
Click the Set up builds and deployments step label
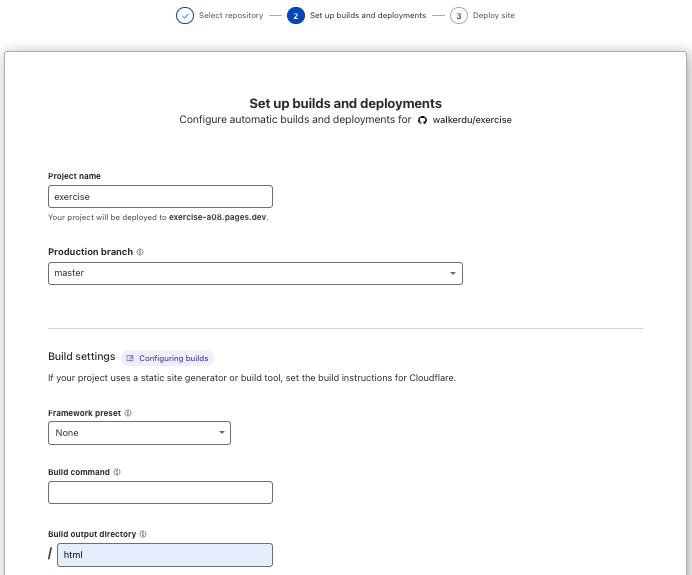click(x=368, y=16)
